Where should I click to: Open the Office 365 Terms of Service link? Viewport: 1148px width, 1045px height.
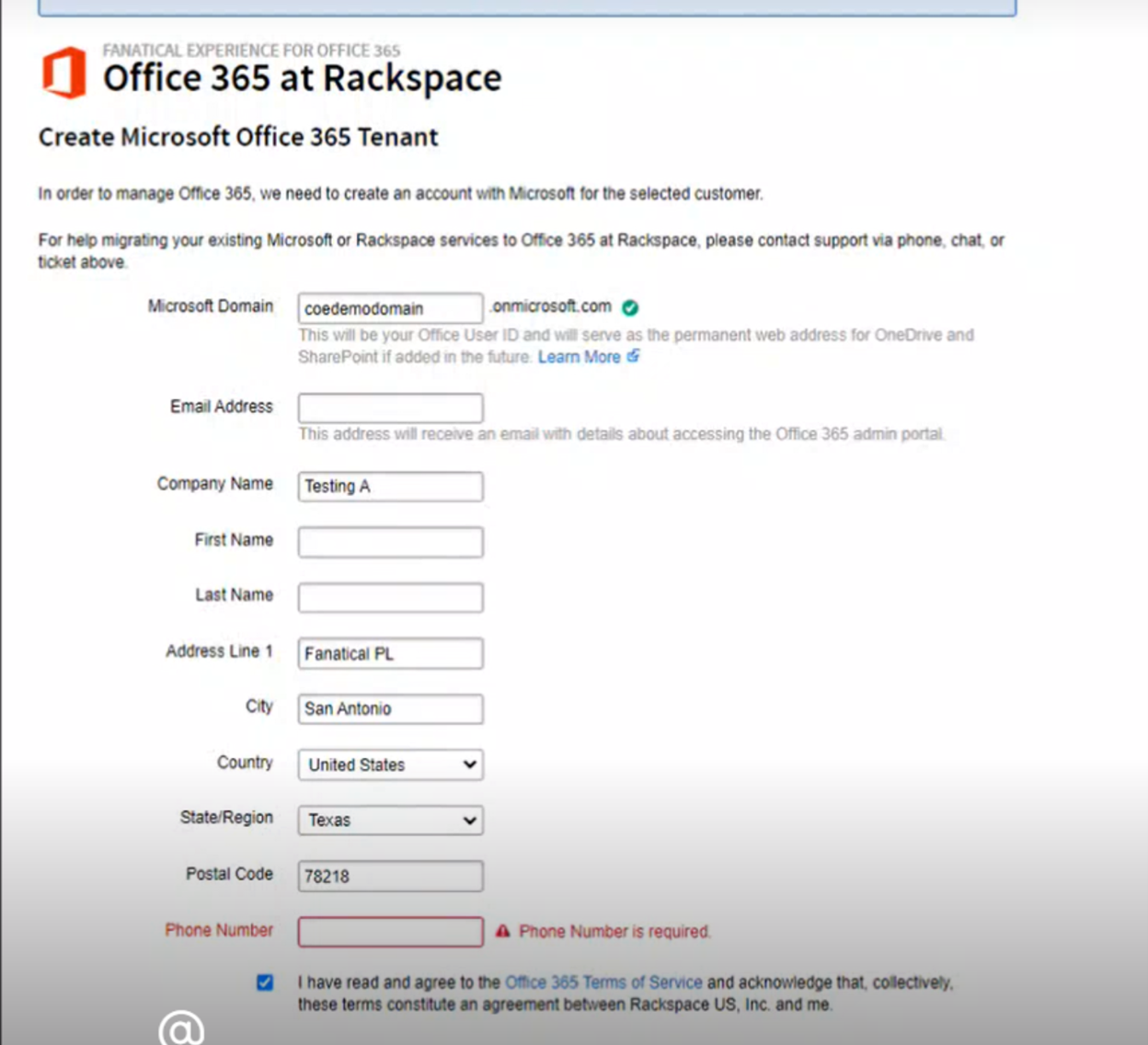coord(603,982)
